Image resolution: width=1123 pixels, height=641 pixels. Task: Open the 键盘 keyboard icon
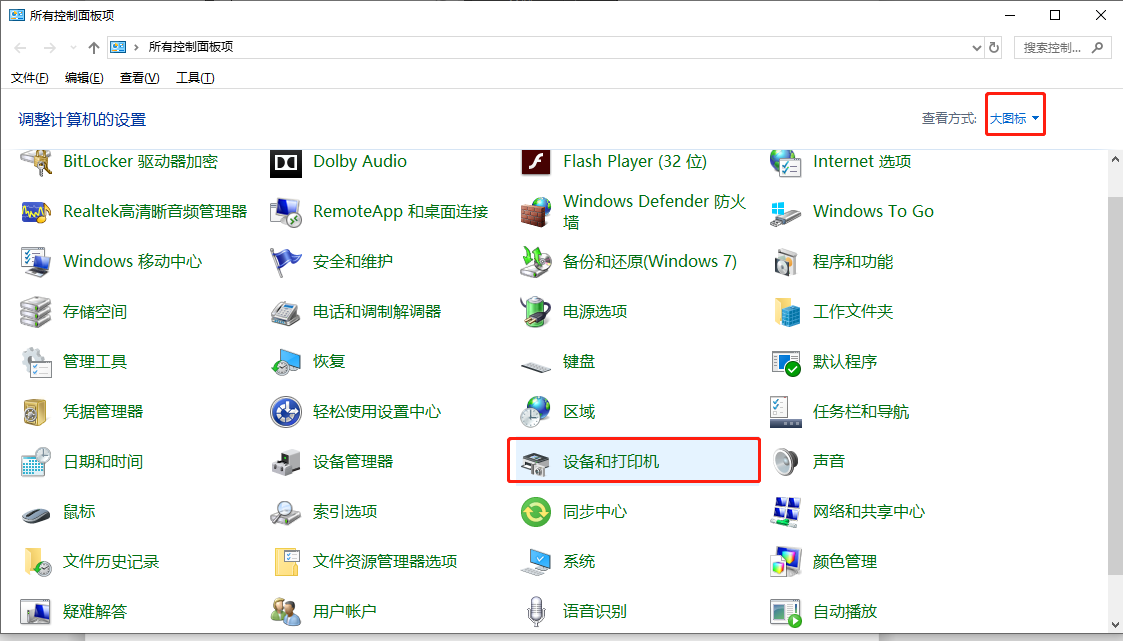pyautogui.click(x=535, y=366)
